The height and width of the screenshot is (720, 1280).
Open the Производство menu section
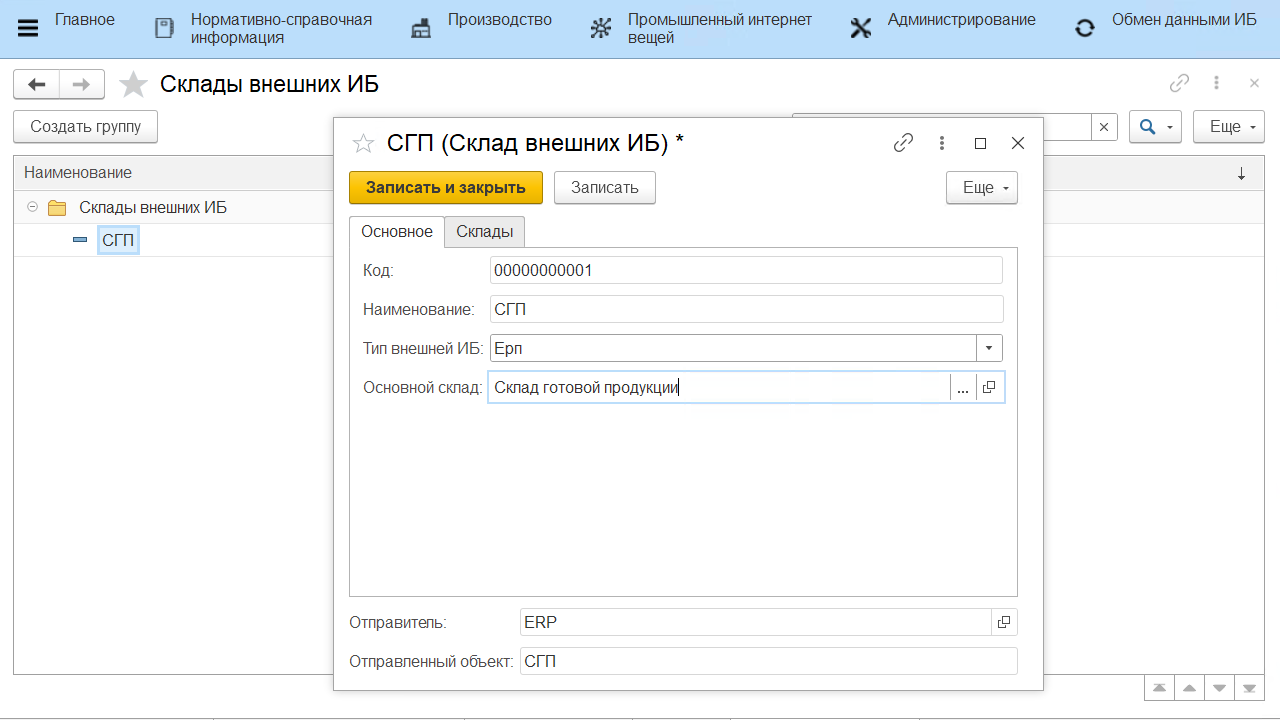click(499, 20)
